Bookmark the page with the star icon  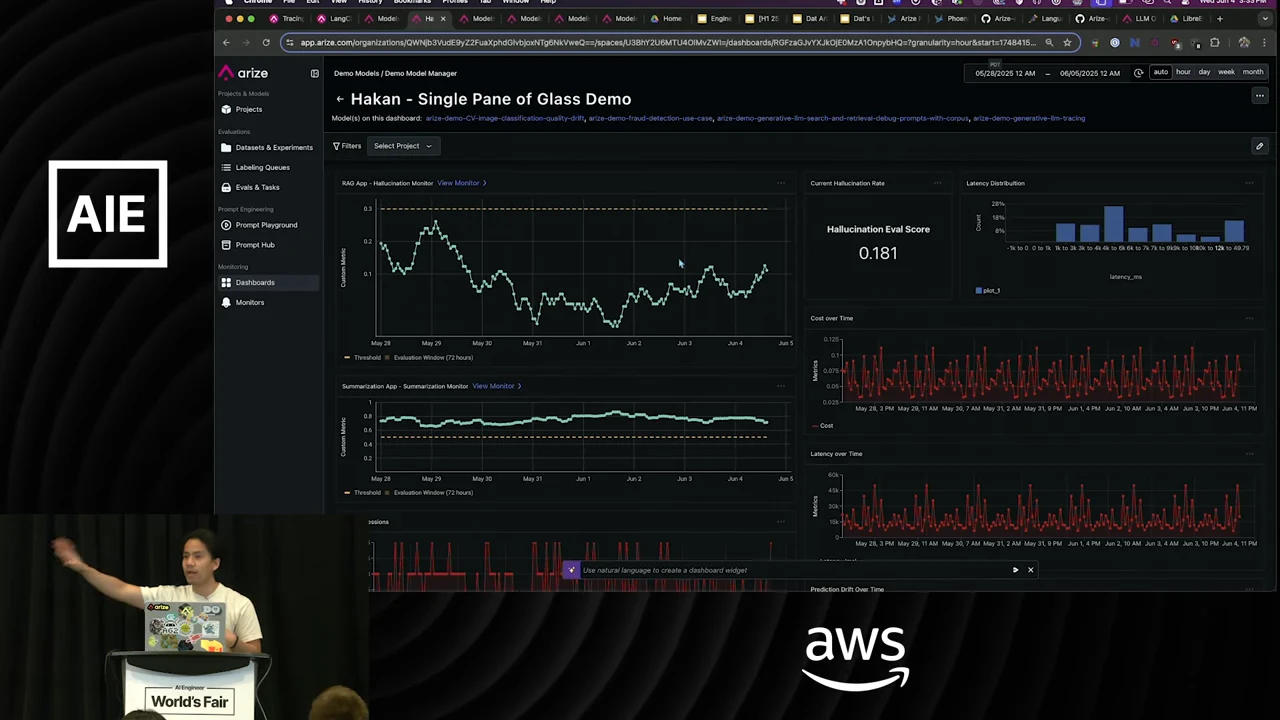[x=1067, y=42]
